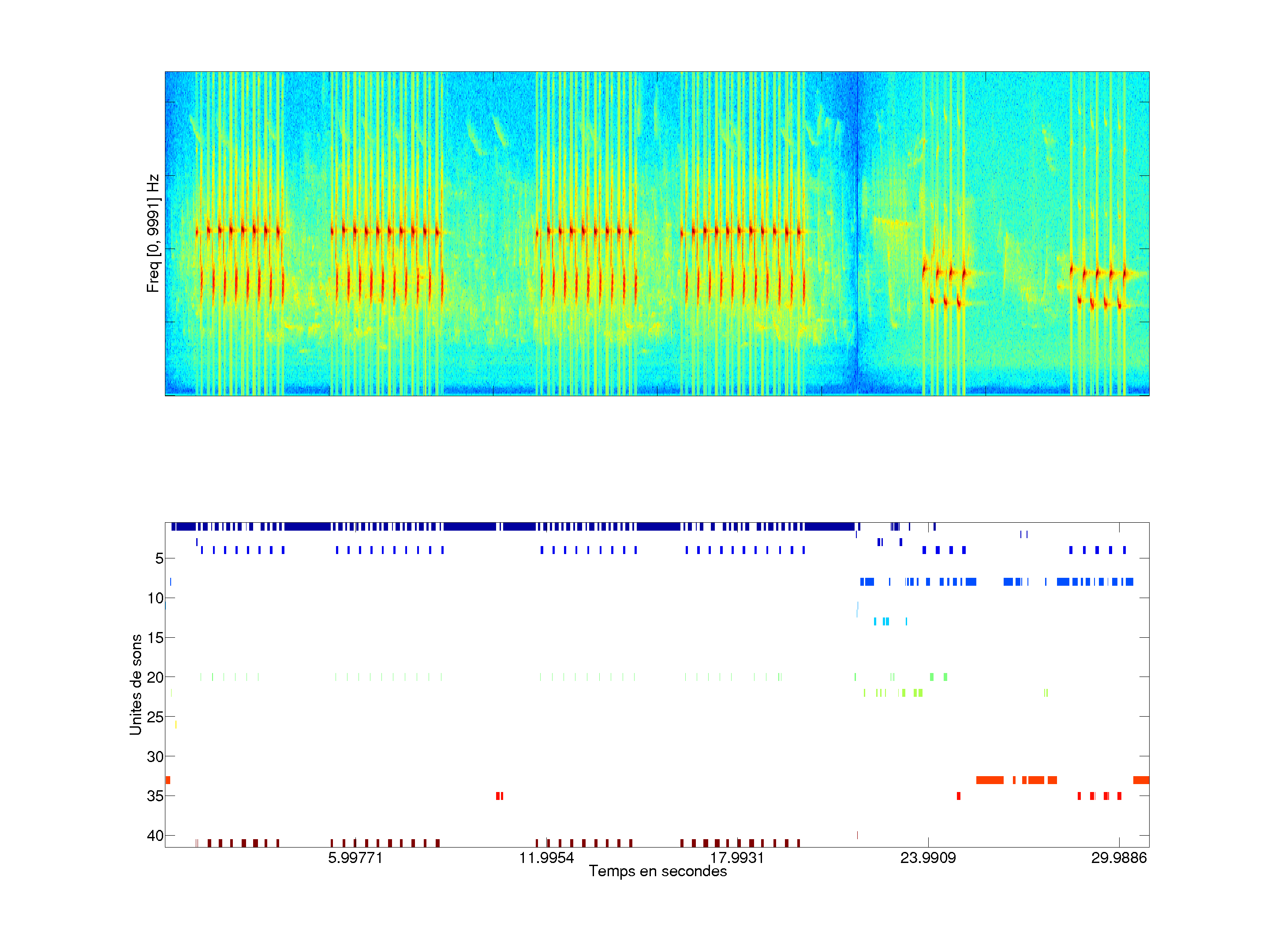Click the isolated red marks on row 35 mid-plot

pyautogui.click(x=499, y=796)
